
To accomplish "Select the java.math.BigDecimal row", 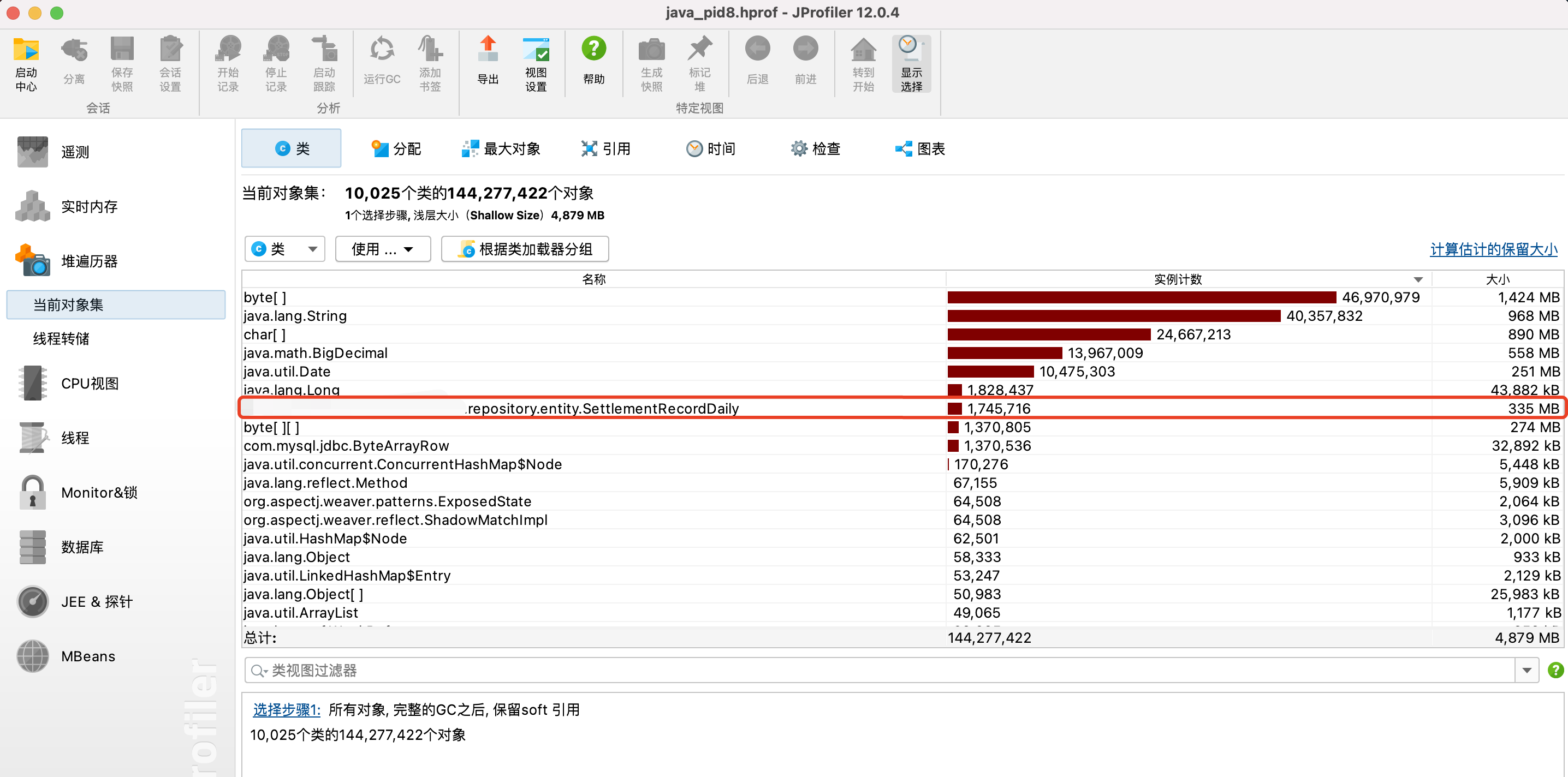I will click(x=902, y=353).
